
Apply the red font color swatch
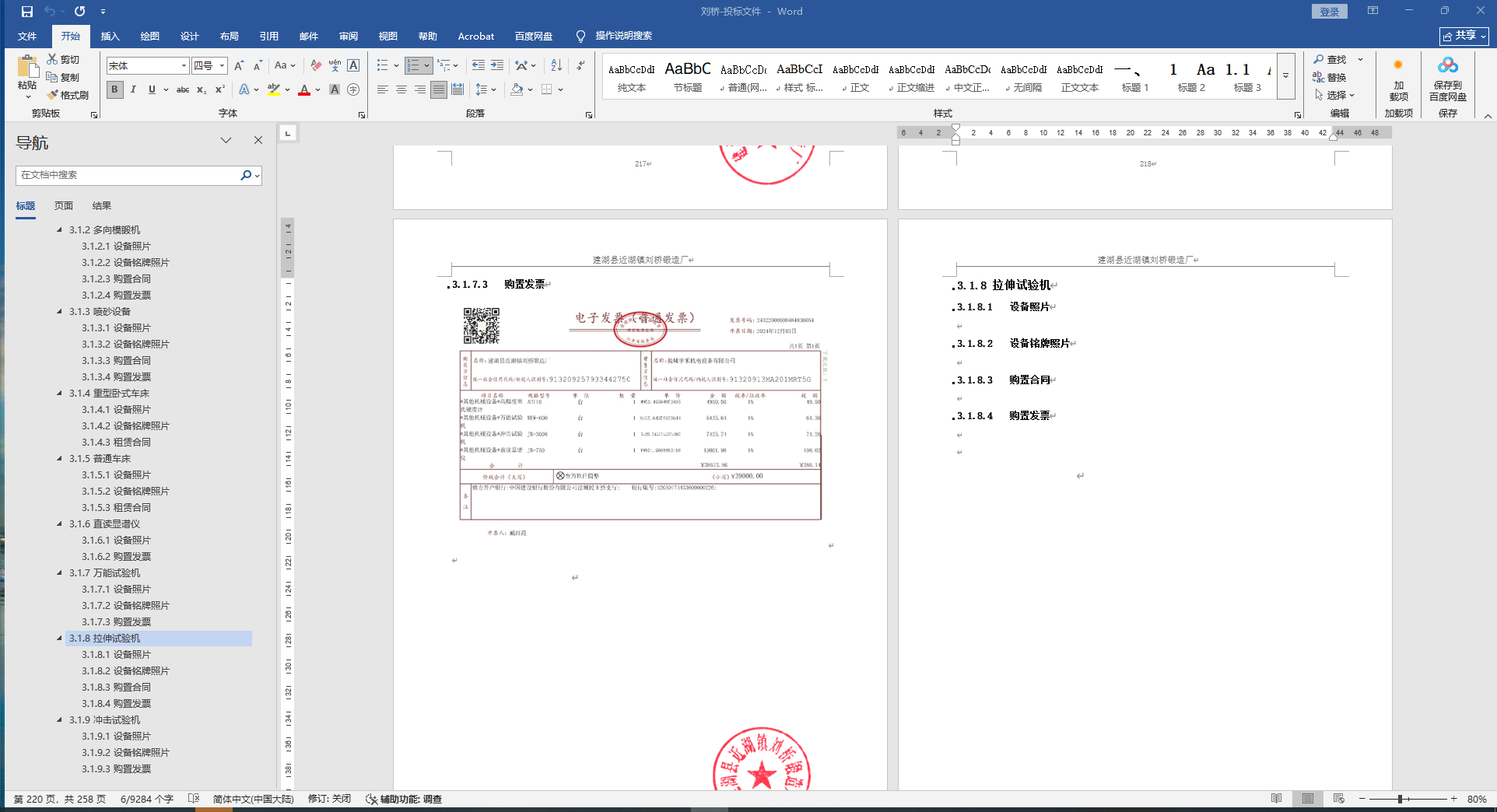pos(304,89)
